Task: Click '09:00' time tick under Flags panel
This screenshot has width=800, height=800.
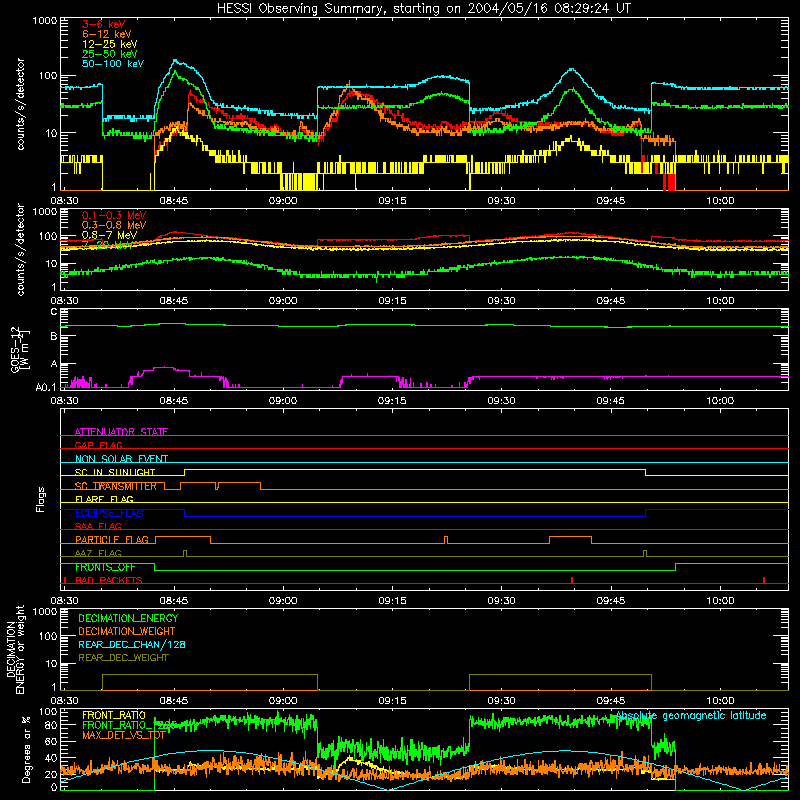Action: point(283,601)
